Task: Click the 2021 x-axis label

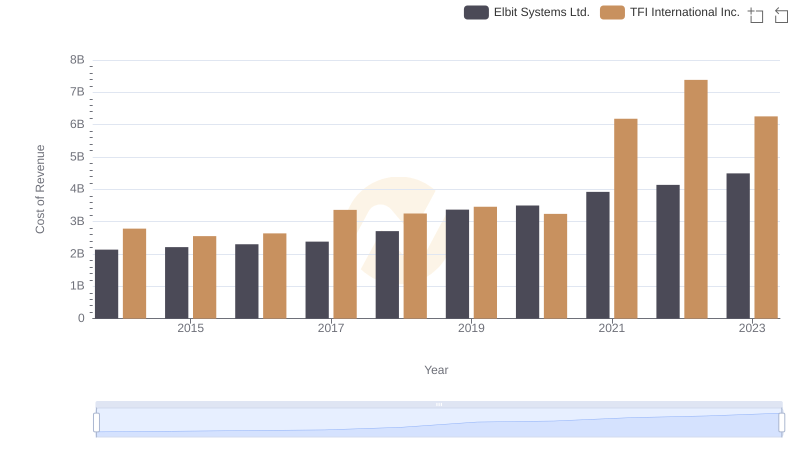Action: 611,328
